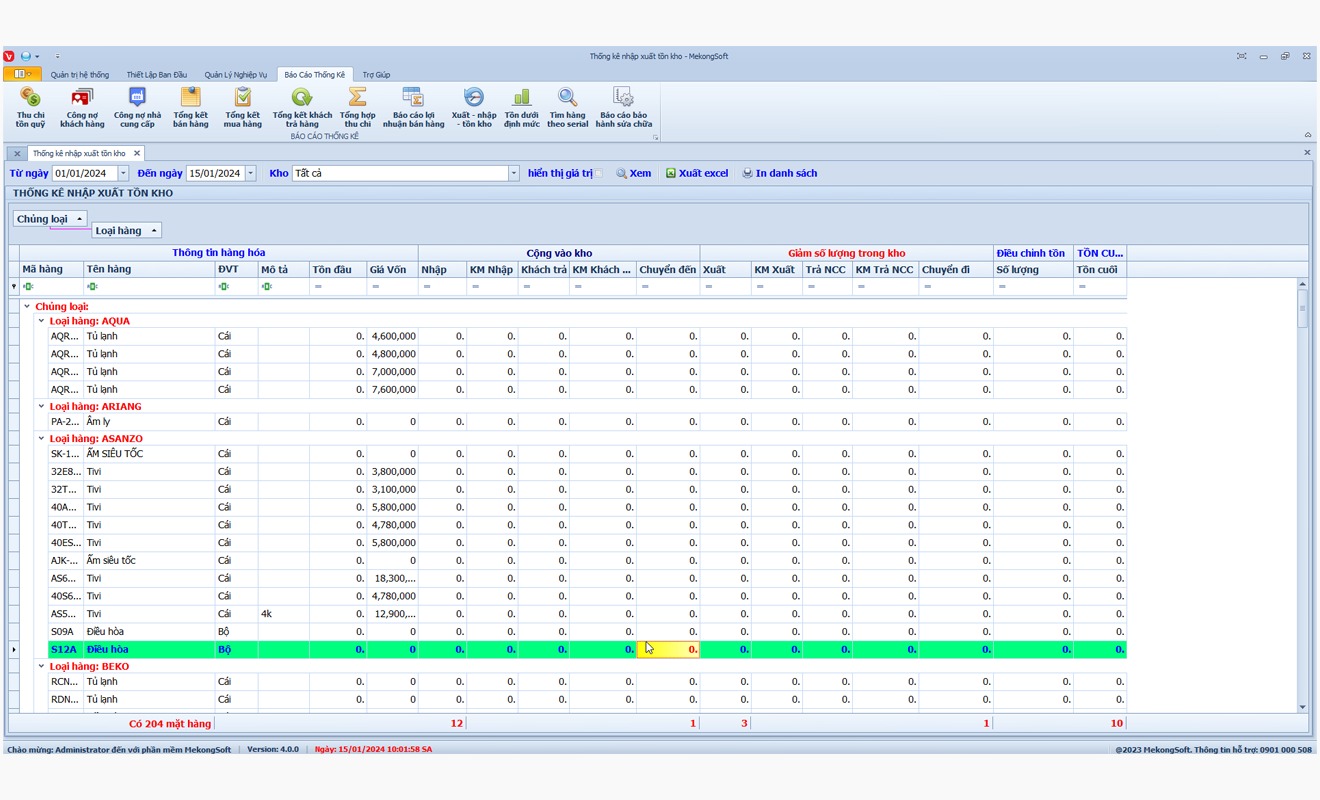1320x800 pixels.
Task: Open Tổng hợp thu chi sigma icon
Action: tap(357, 106)
